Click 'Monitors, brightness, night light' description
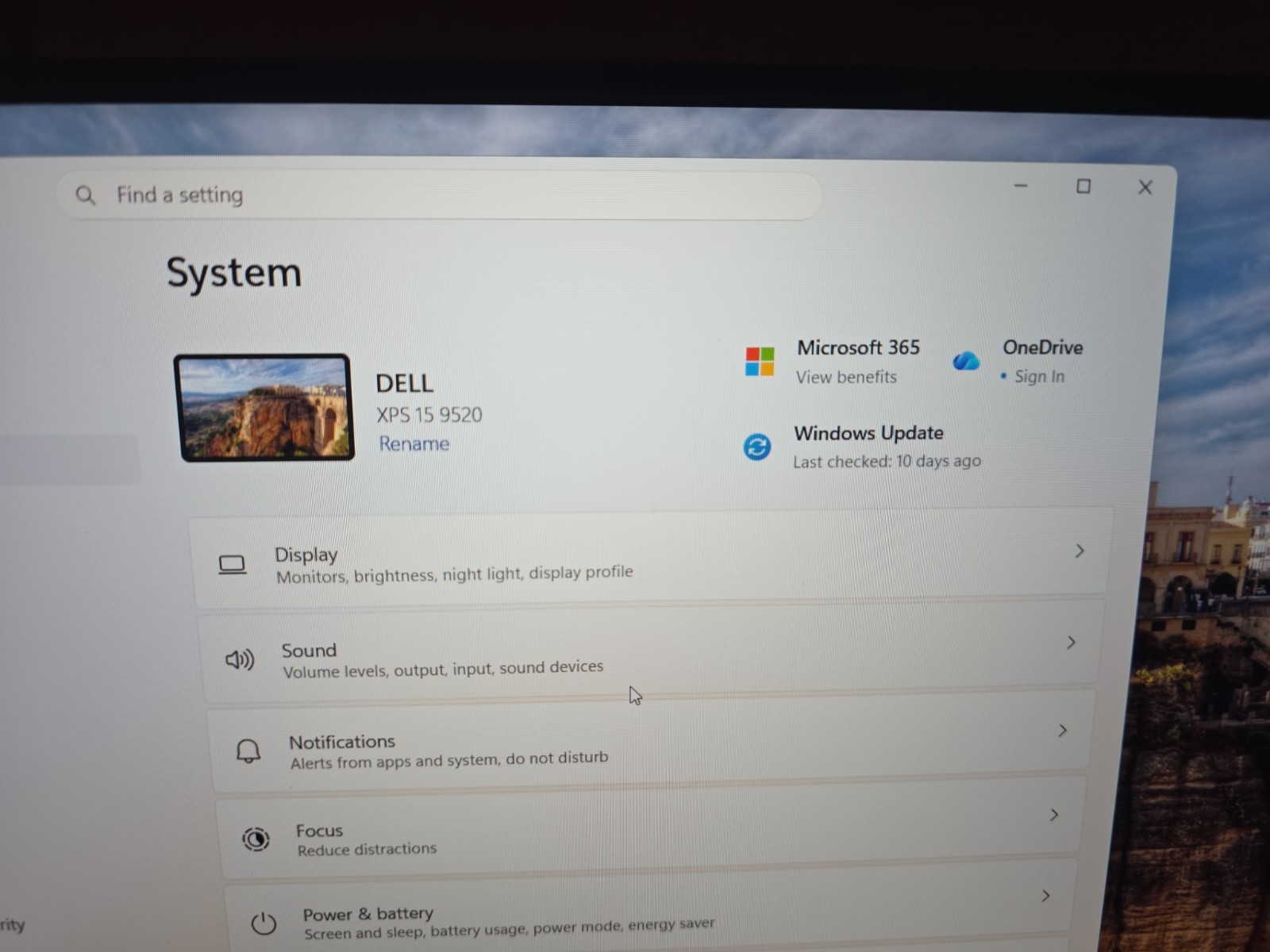The width and height of the screenshot is (1270, 952). [x=454, y=574]
